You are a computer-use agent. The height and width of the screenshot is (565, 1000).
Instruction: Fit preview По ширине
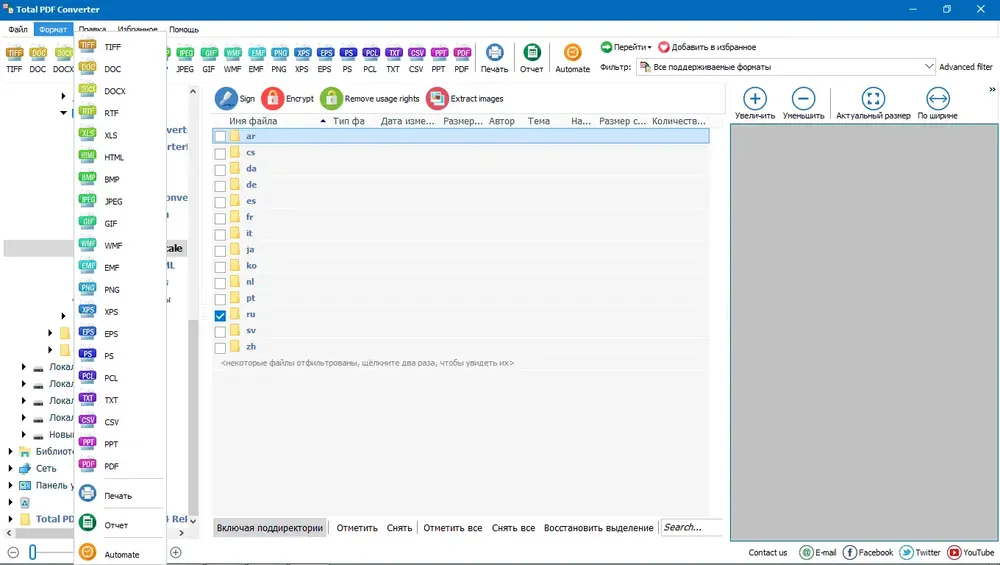938,103
